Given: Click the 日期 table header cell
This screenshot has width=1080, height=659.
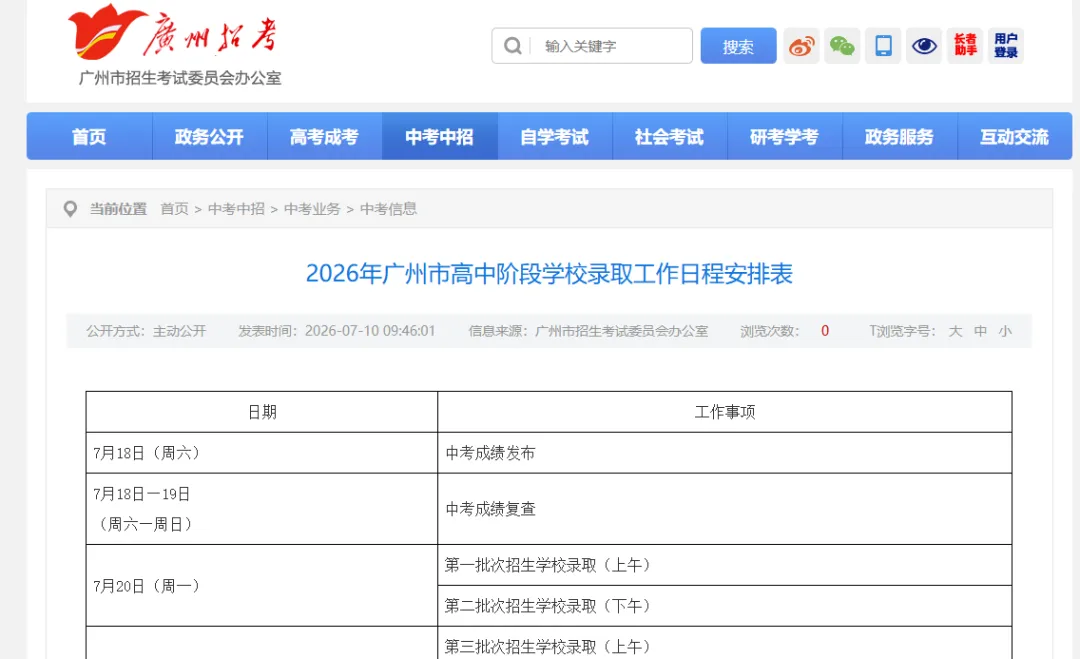Looking at the screenshot, I should 262,412.
